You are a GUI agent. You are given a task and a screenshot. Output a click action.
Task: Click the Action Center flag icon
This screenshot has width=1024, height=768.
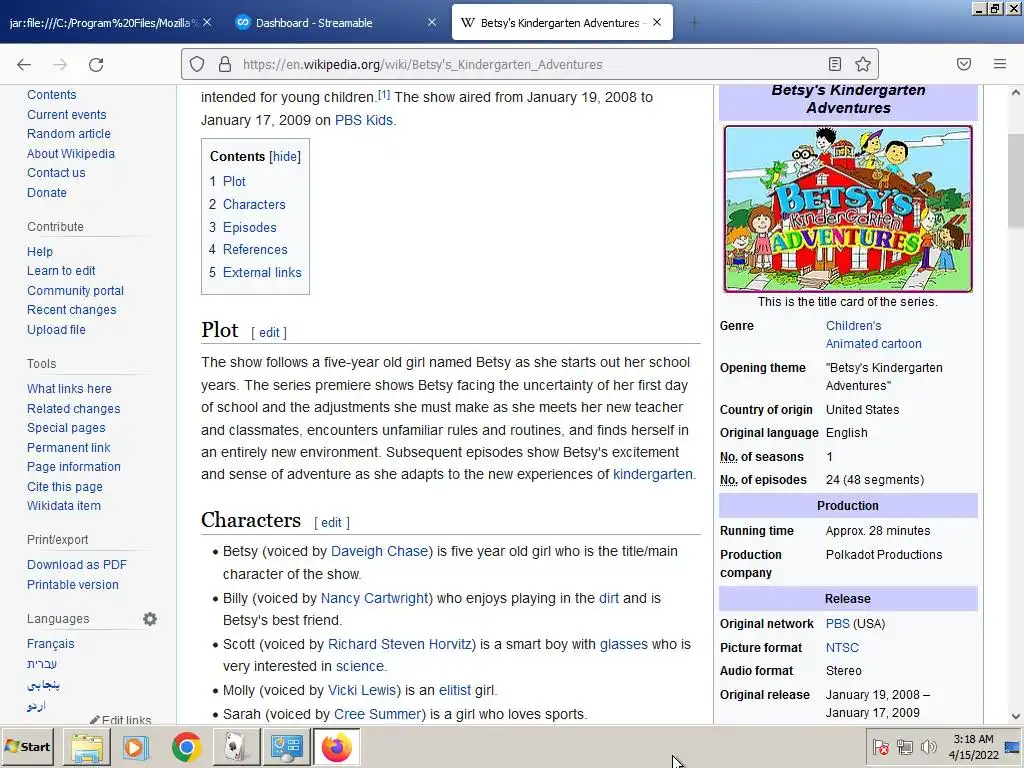pyautogui.click(x=880, y=746)
